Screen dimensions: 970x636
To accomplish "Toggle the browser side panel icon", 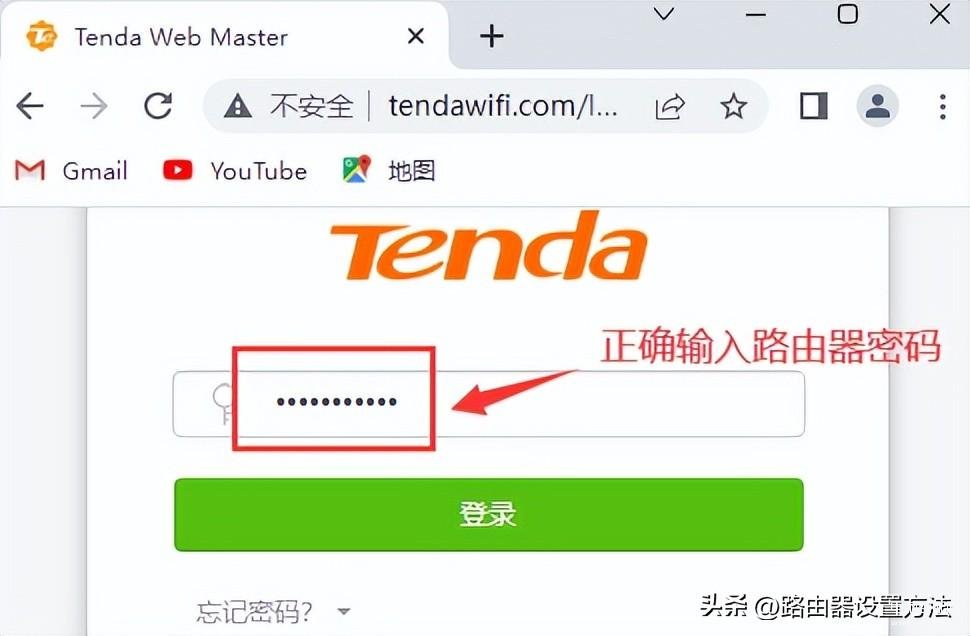I will point(813,106).
